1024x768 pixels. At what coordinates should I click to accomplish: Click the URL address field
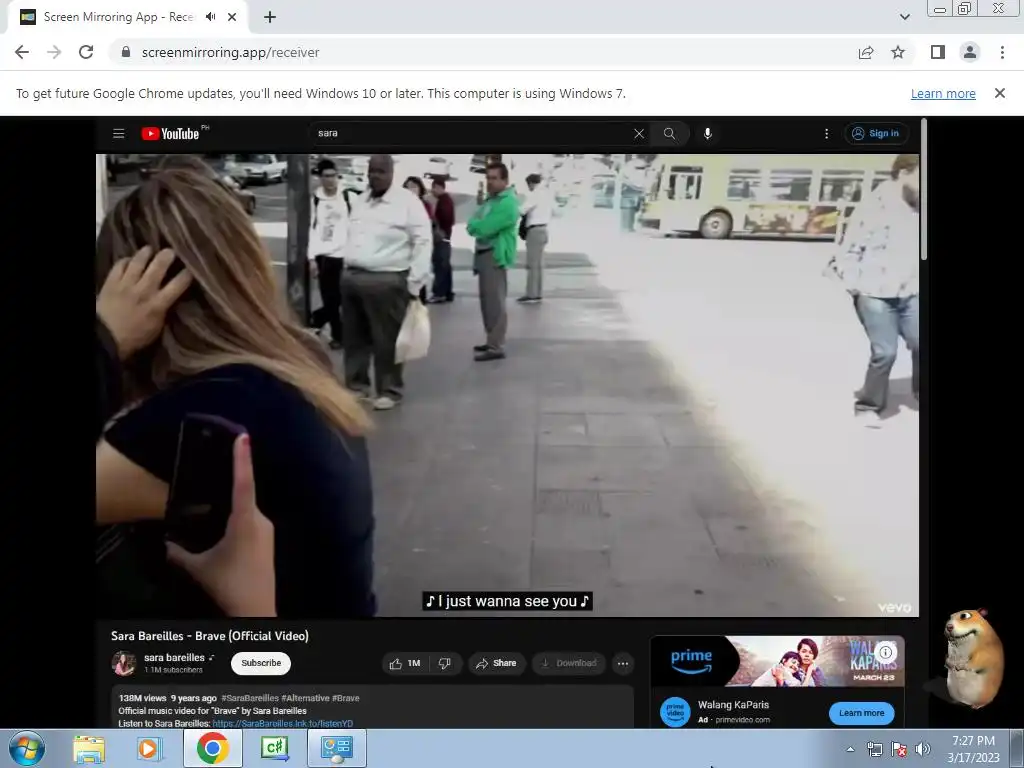481,52
